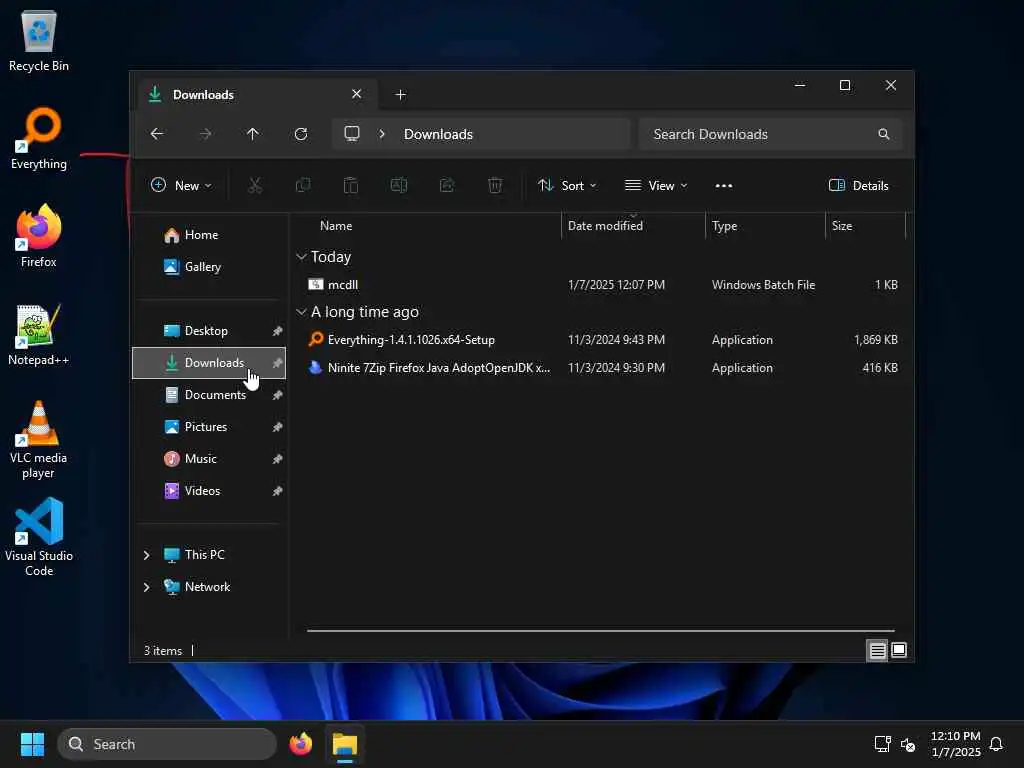The width and height of the screenshot is (1024, 768).
Task: Click the network tray icon
Action: tap(882, 744)
